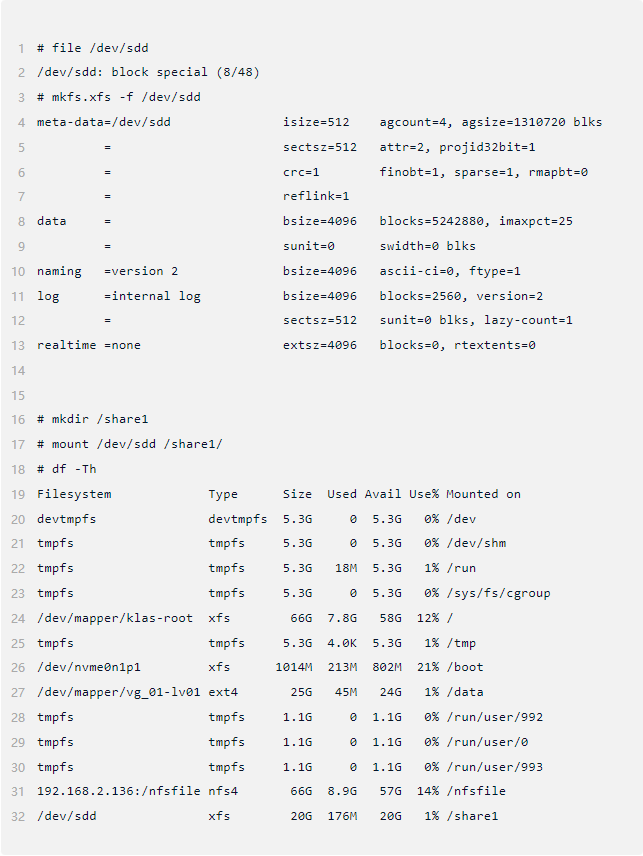Click the 'Filesystem' column header
This screenshot has width=643, height=856.
(74, 494)
